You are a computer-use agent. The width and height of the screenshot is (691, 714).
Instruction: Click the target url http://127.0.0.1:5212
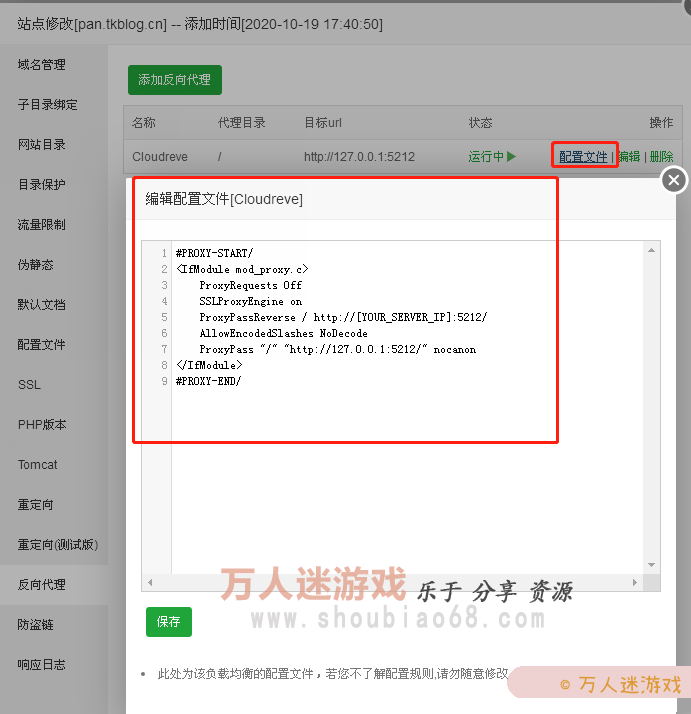pyautogui.click(x=359, y=157)
